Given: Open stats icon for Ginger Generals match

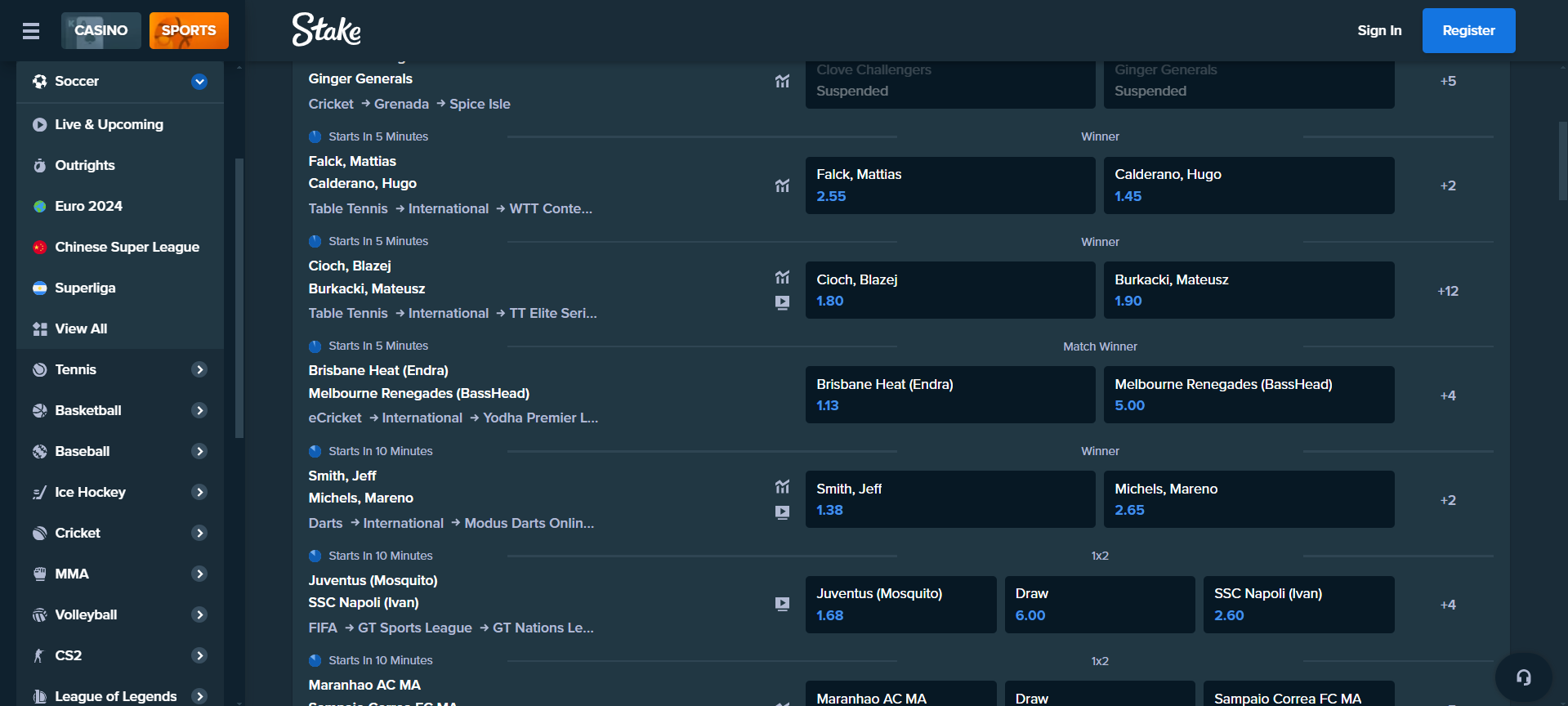Looking at the screenshot, I should click(782, 81).
